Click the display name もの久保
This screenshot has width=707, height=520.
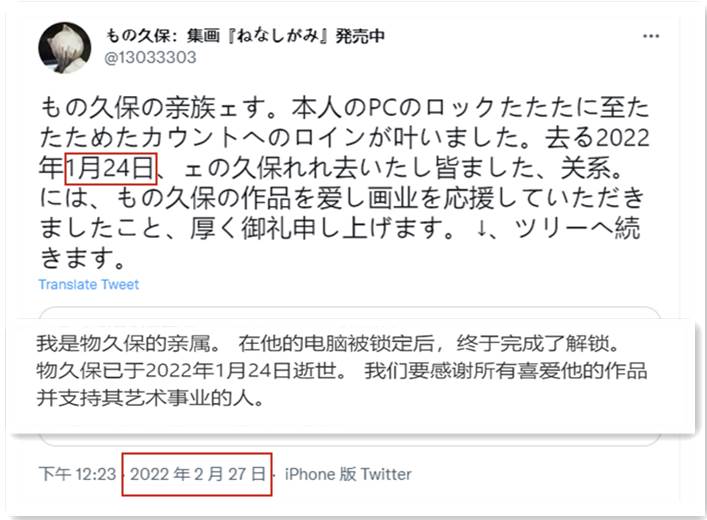136,36
